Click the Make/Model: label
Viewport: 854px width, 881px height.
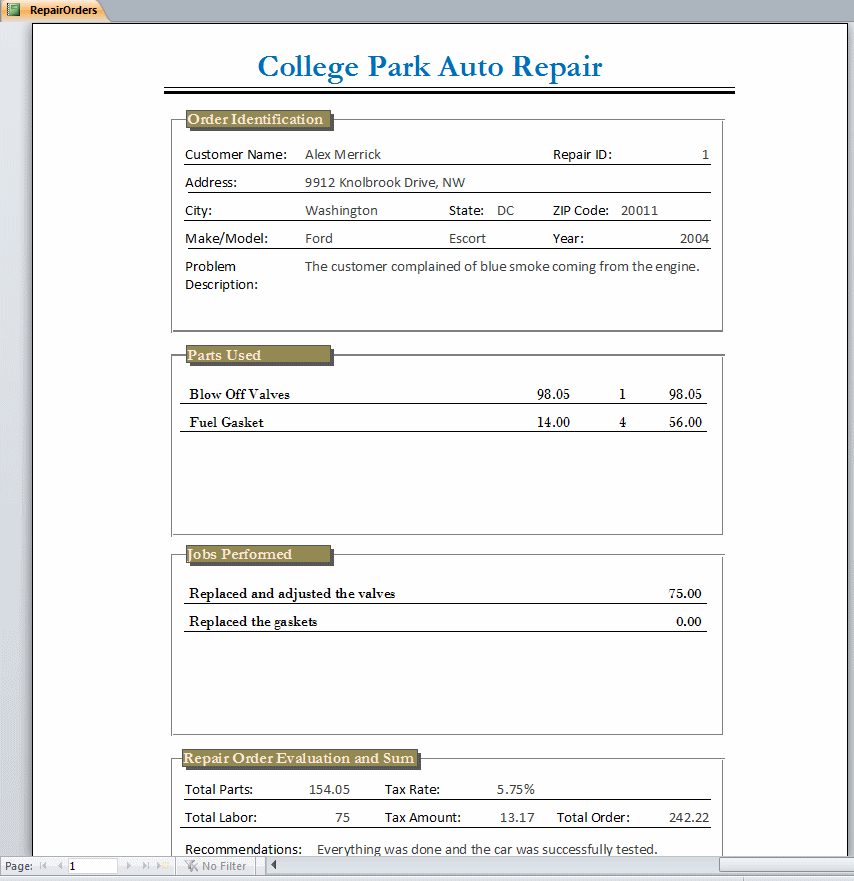click(x=226, y=239)
